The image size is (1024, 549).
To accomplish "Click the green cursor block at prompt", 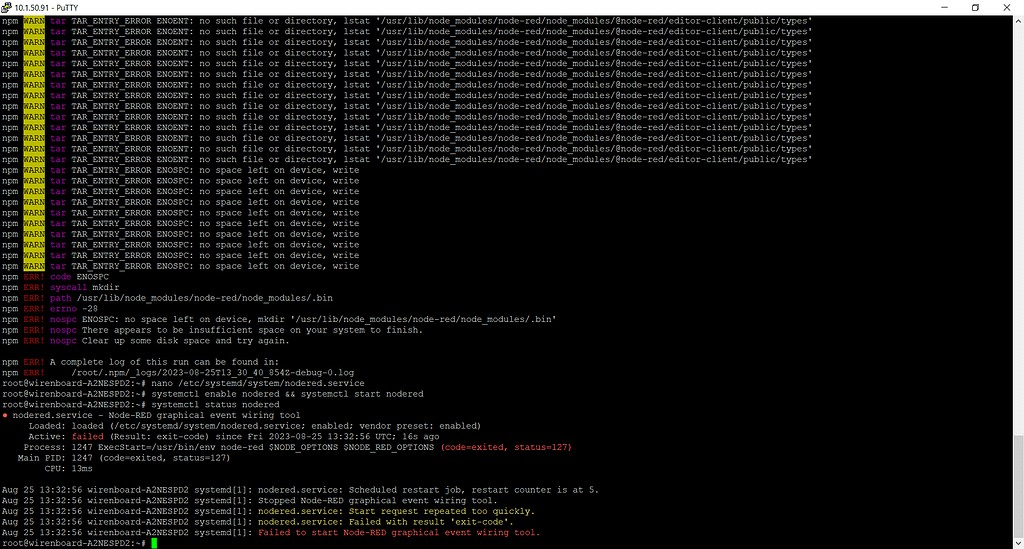I will click(x=155, y=543).
